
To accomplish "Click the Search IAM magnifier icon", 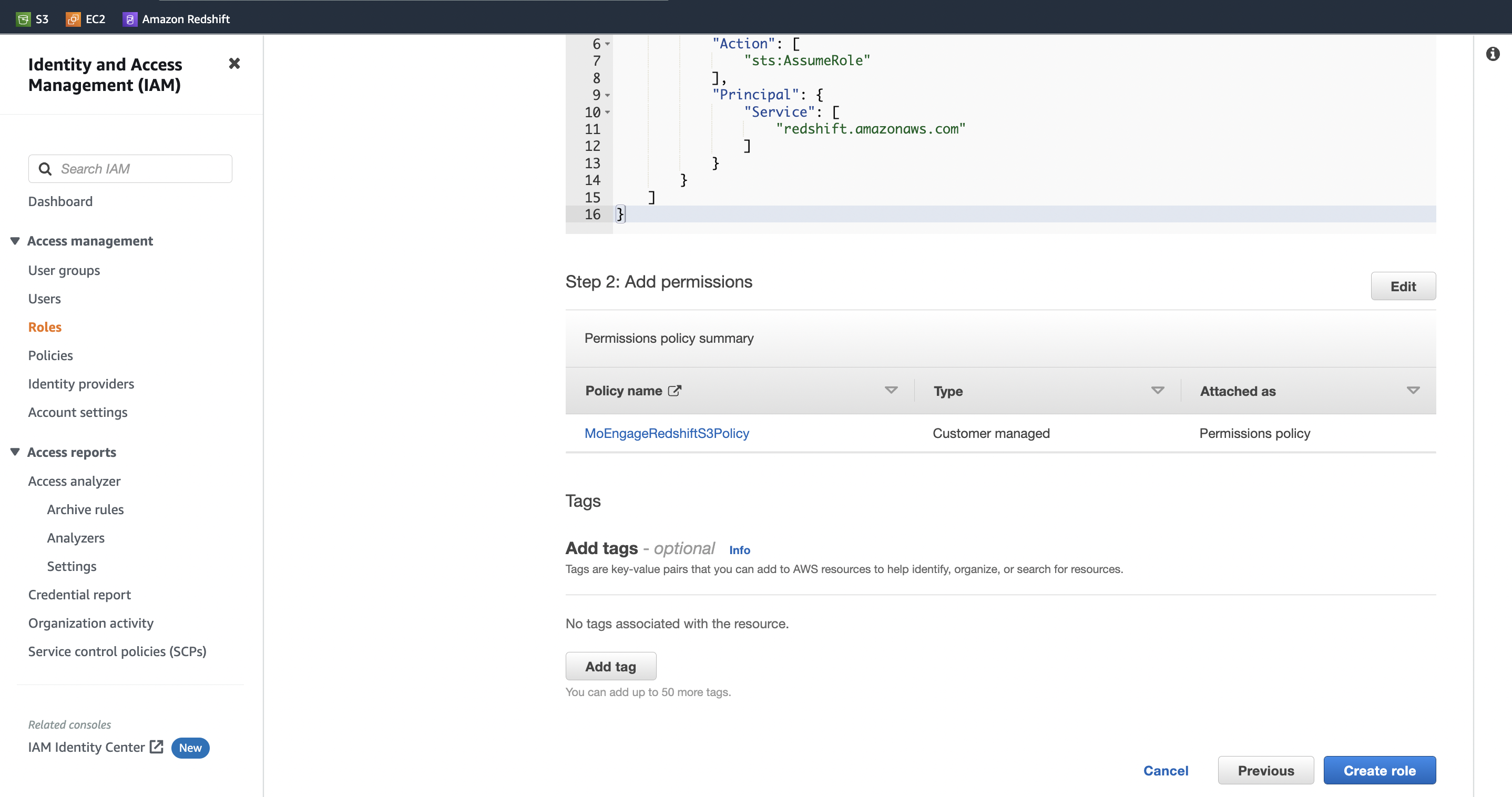I will pyautogui.click(x=45, y=169).
